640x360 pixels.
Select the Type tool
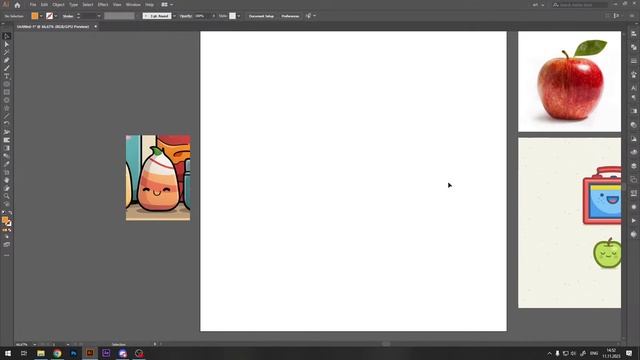[x=7, y=76]
